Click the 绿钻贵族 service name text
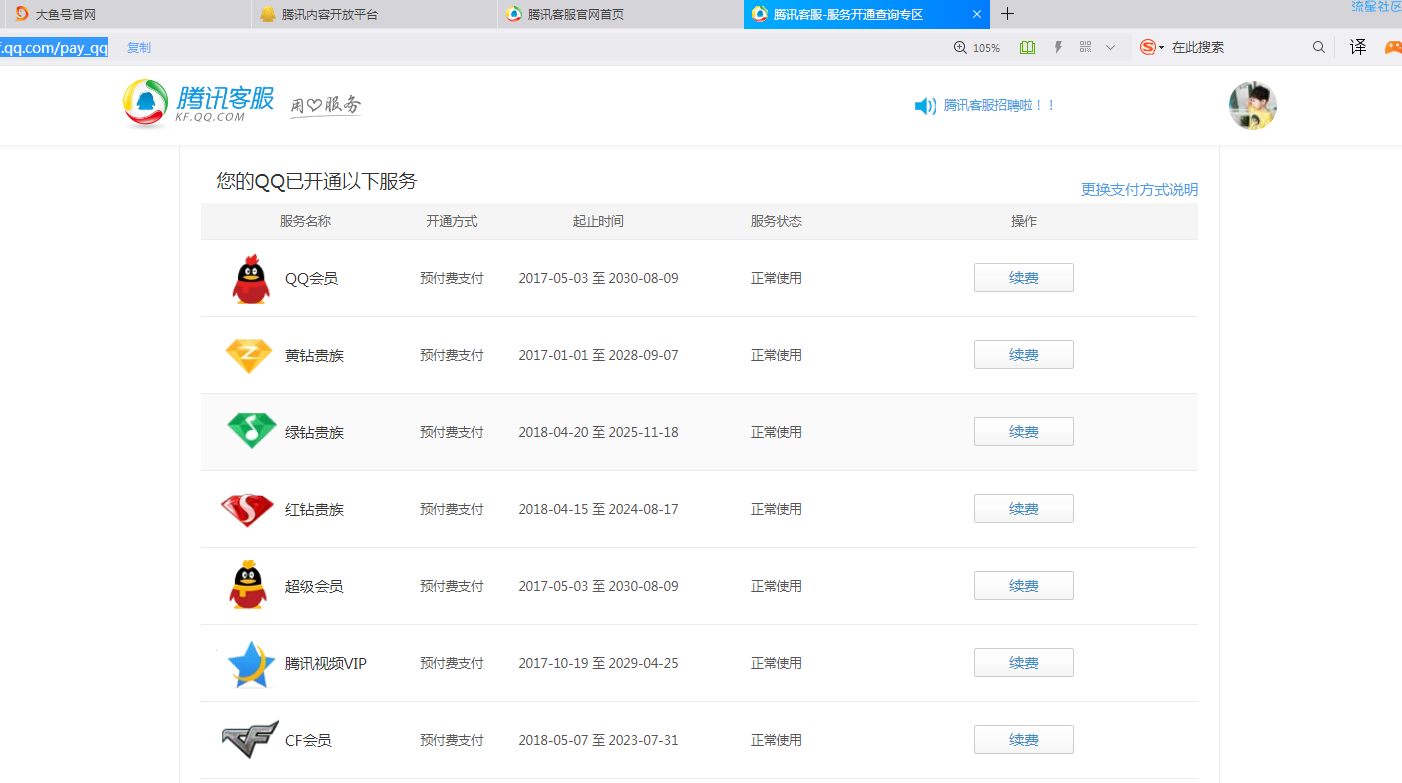This screenshot has width=1402, height=783. (314, 432)
